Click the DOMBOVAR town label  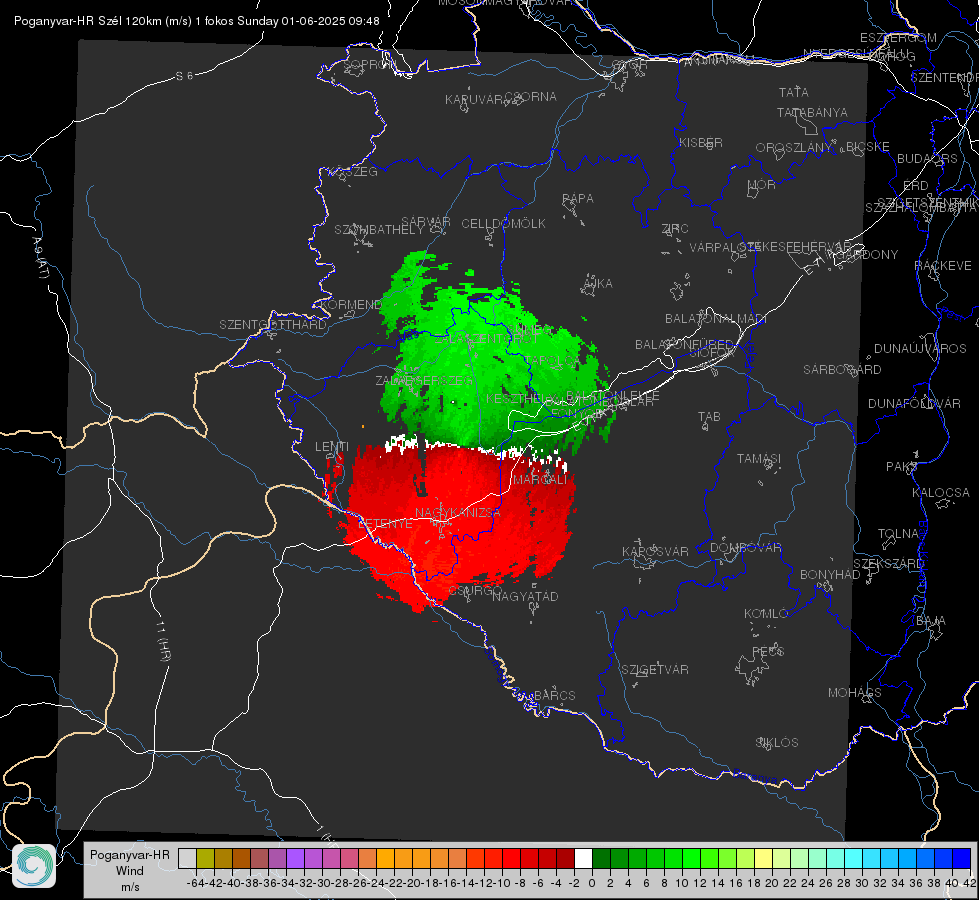tap(745, 548)
